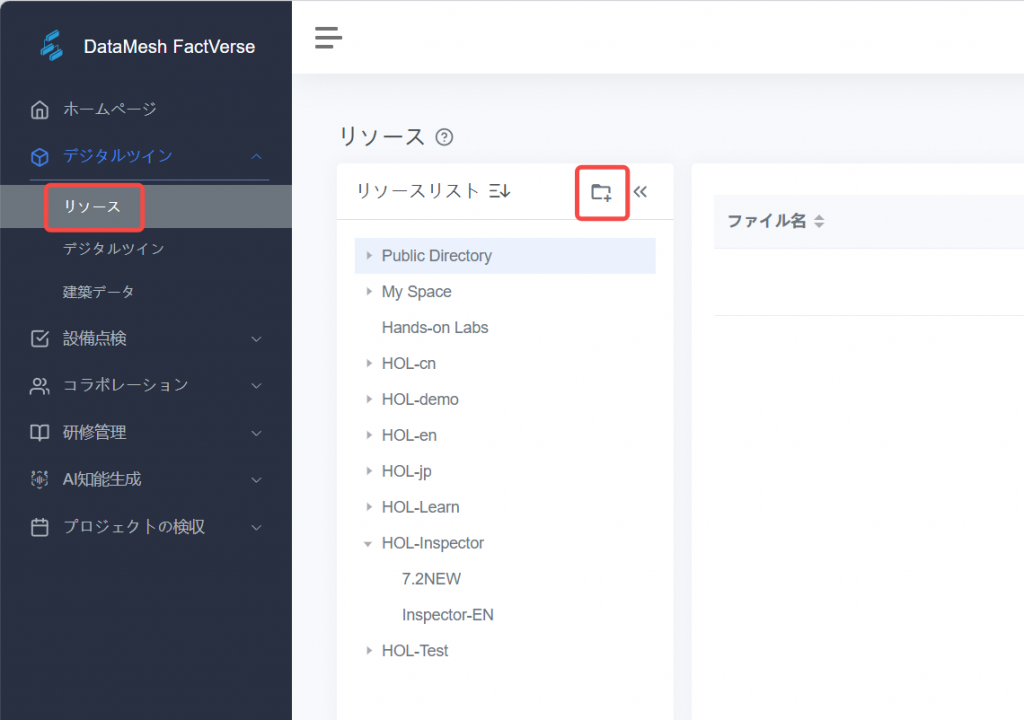
Task: Expand the 研修管理 menu chevron
Action: pyautogui.click(x=257, y=433)
